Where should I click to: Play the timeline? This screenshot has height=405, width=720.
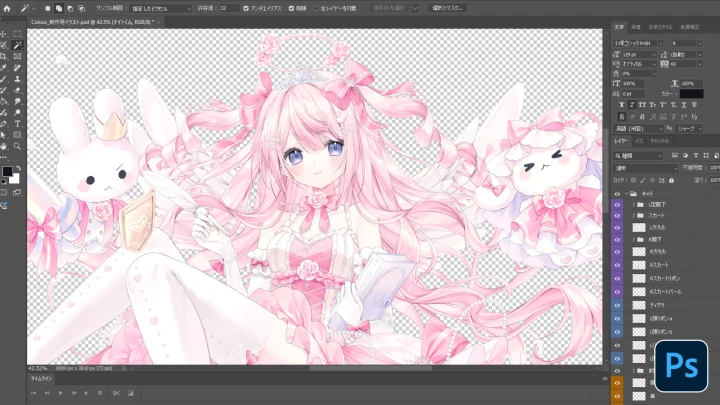point(61,393)
